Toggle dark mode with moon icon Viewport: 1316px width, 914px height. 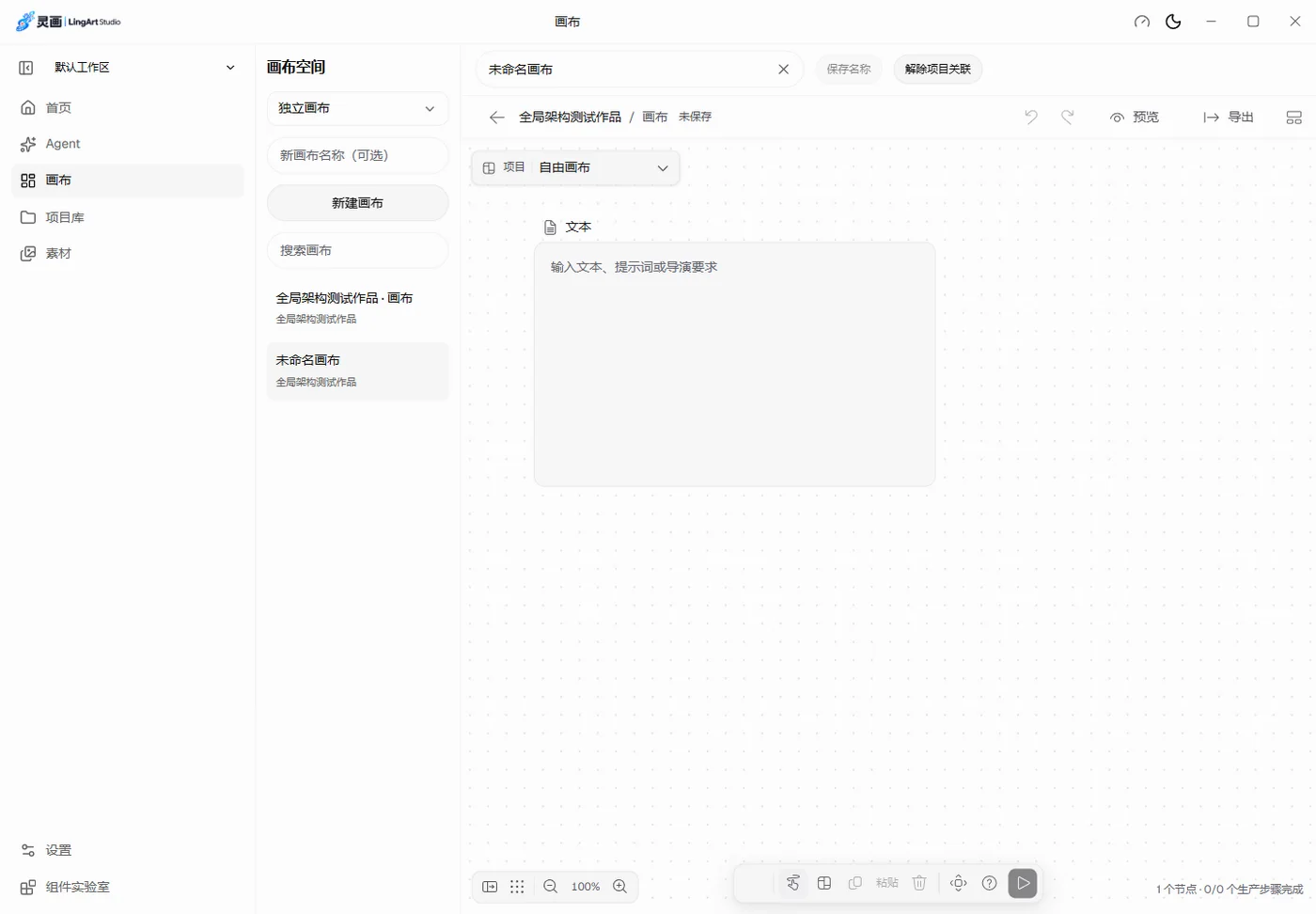(x=1173, y=22)
